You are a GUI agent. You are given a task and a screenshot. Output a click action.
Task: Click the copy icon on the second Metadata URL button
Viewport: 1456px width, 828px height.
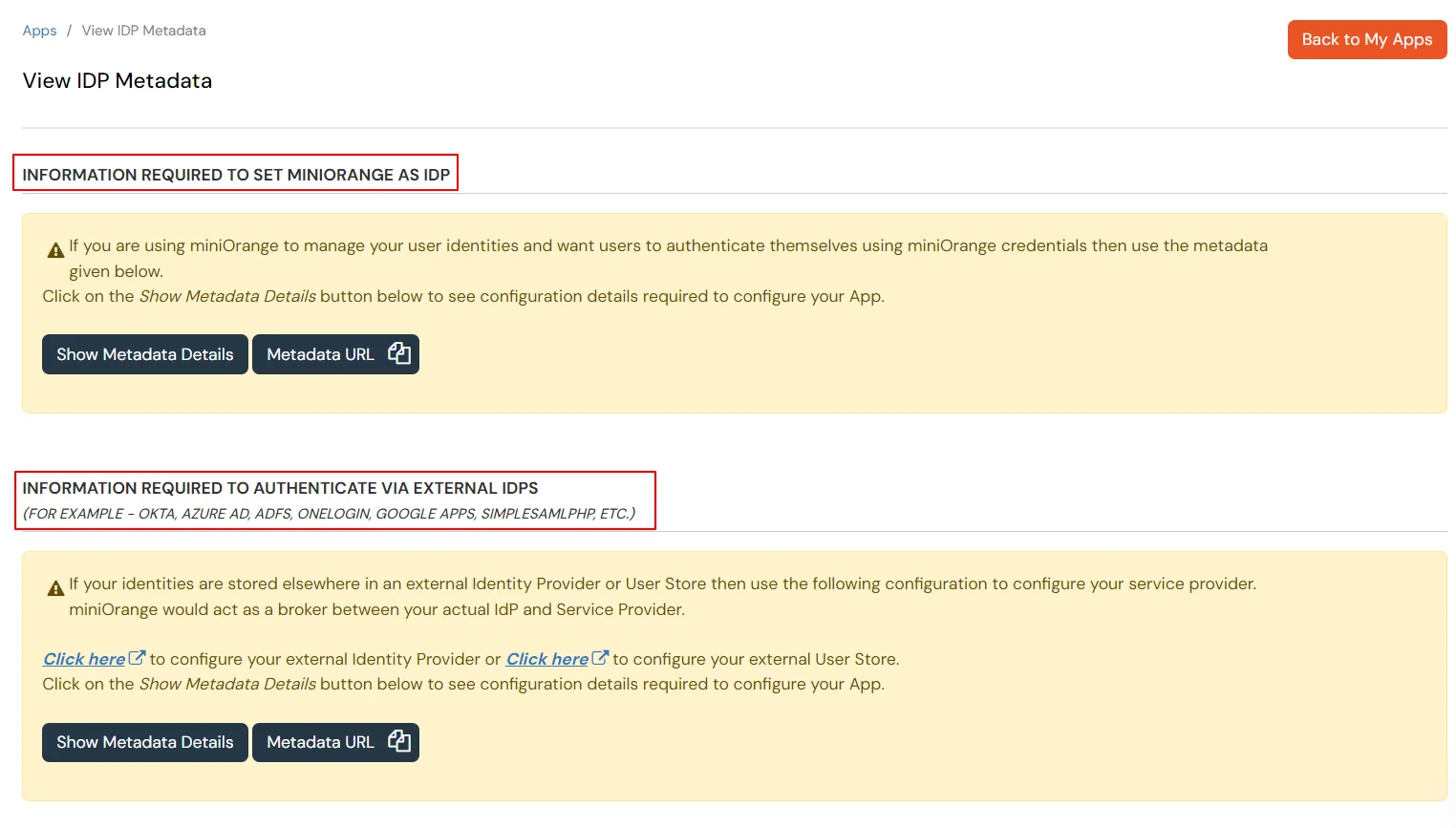click(x=399, y=742)
